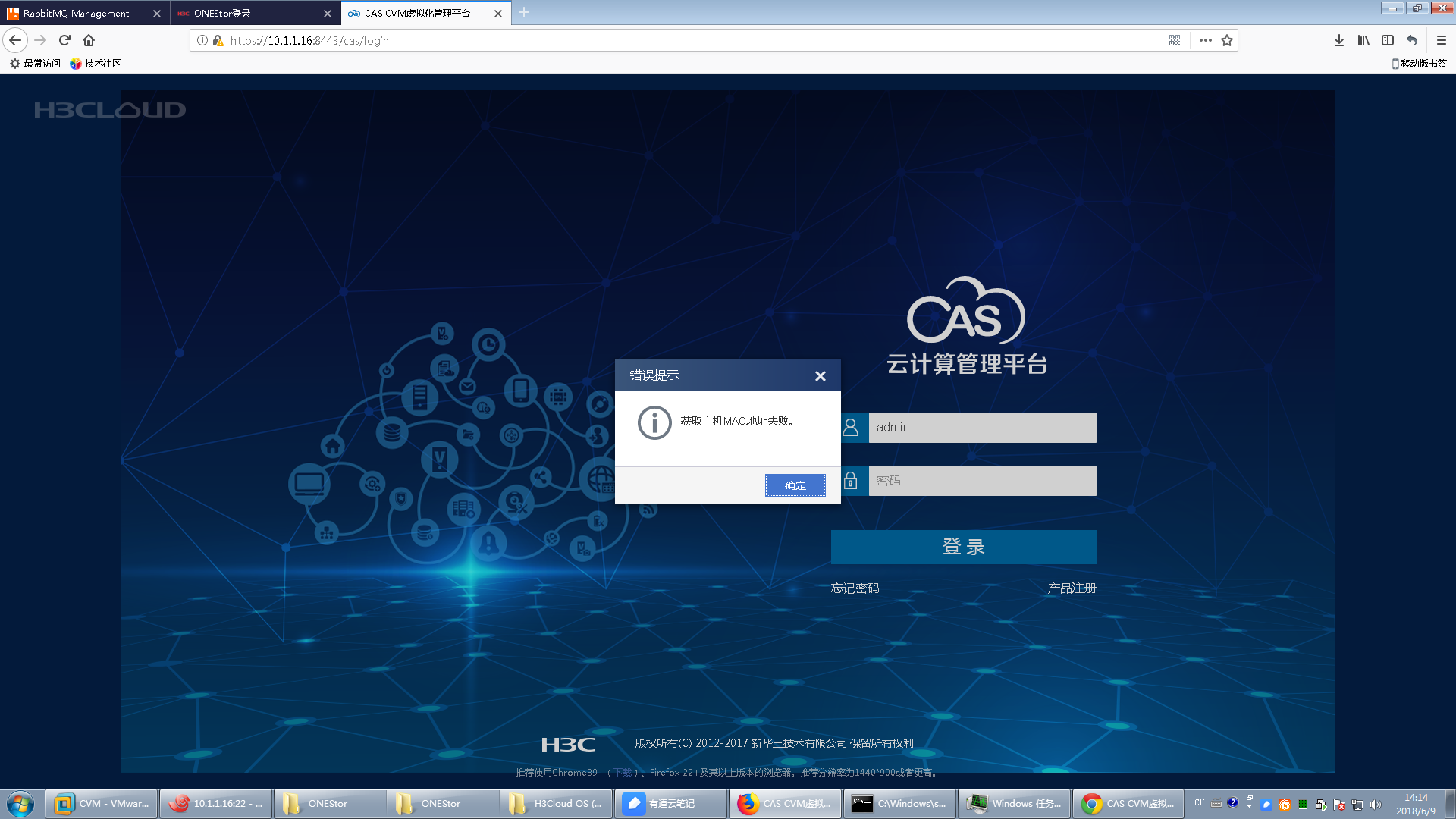Click the 确定 button in error dialog

pos(795,485)
